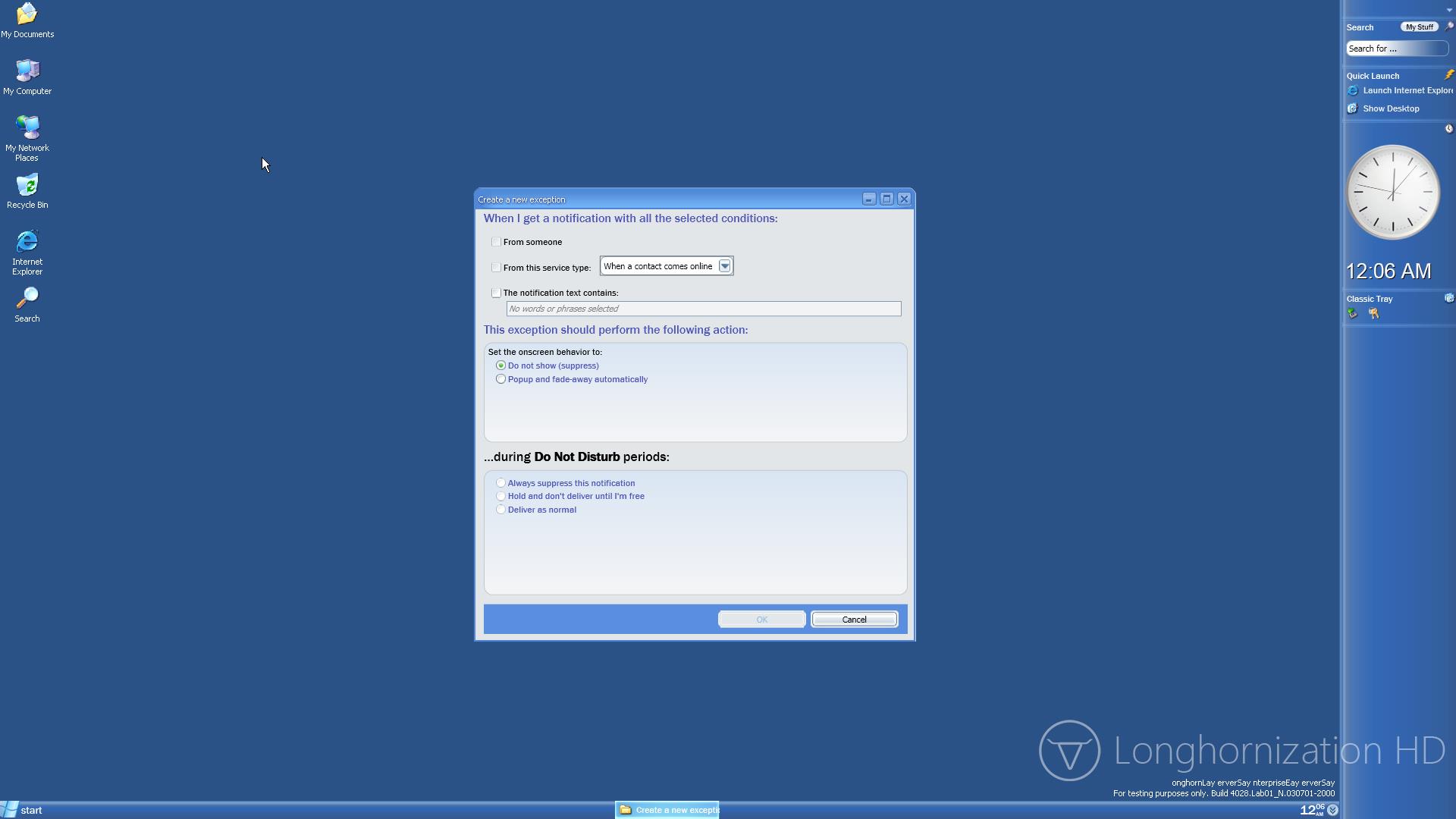Enable the From someone checkbox
This screenshot has width=1456, height=819.
point(496,242)
